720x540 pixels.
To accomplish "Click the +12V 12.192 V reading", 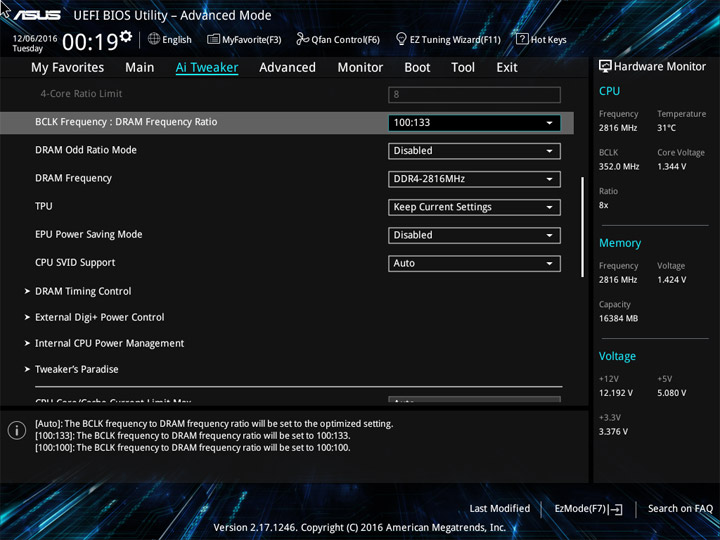I will [616, 393].
